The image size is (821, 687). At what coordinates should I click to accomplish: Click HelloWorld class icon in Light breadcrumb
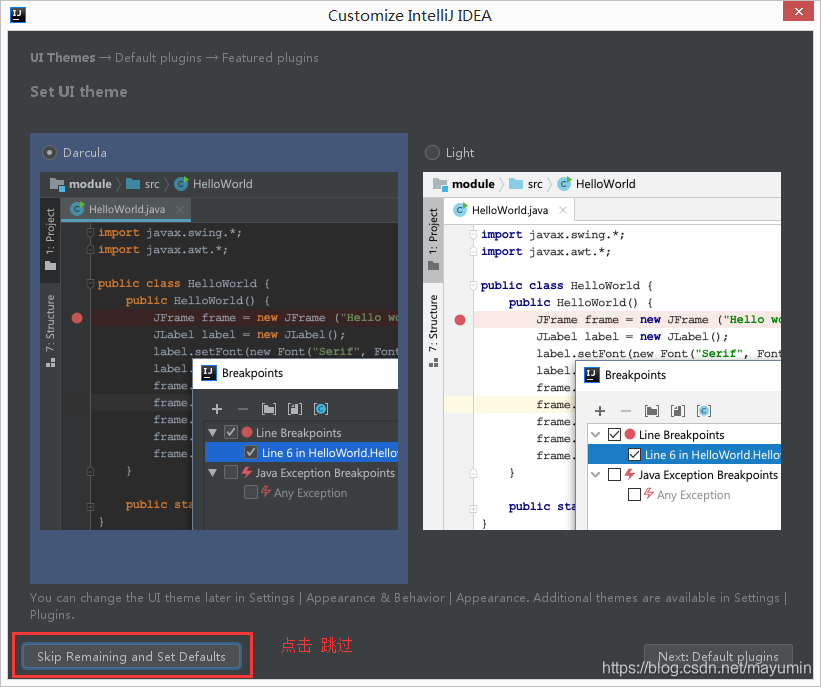(564, 183)
